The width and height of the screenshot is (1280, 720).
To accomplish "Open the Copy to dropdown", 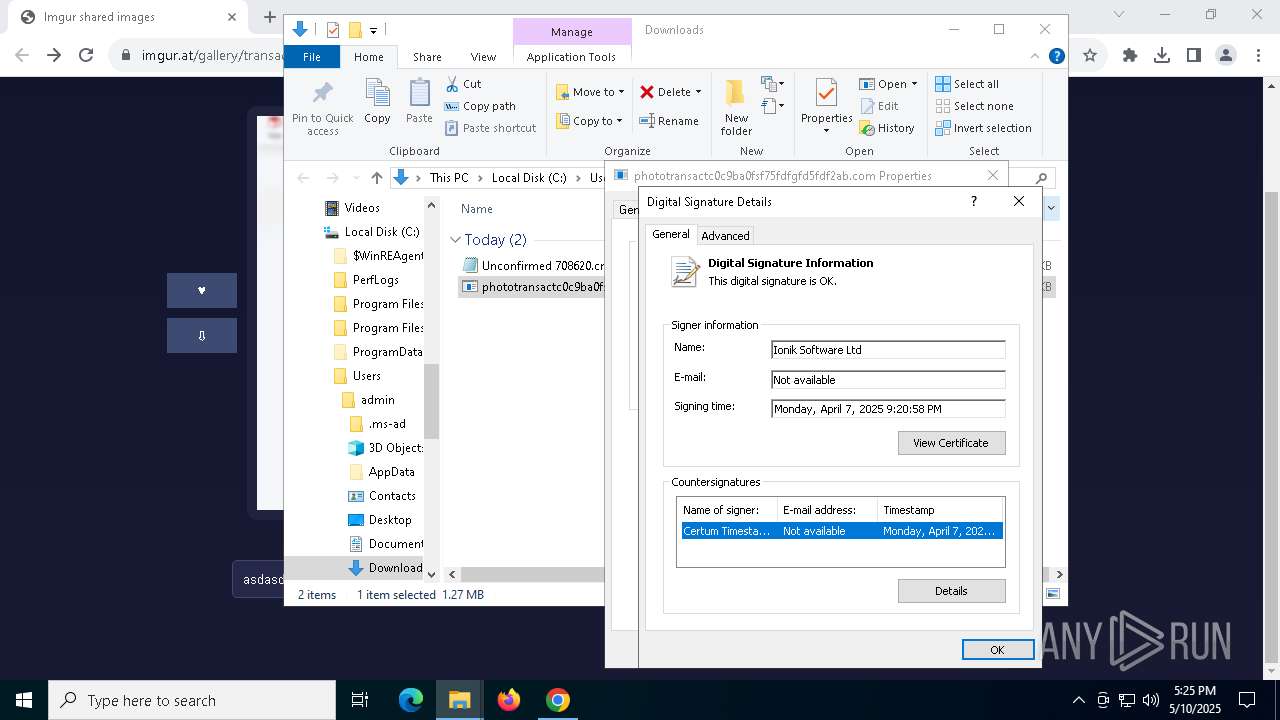I will 590,121.
